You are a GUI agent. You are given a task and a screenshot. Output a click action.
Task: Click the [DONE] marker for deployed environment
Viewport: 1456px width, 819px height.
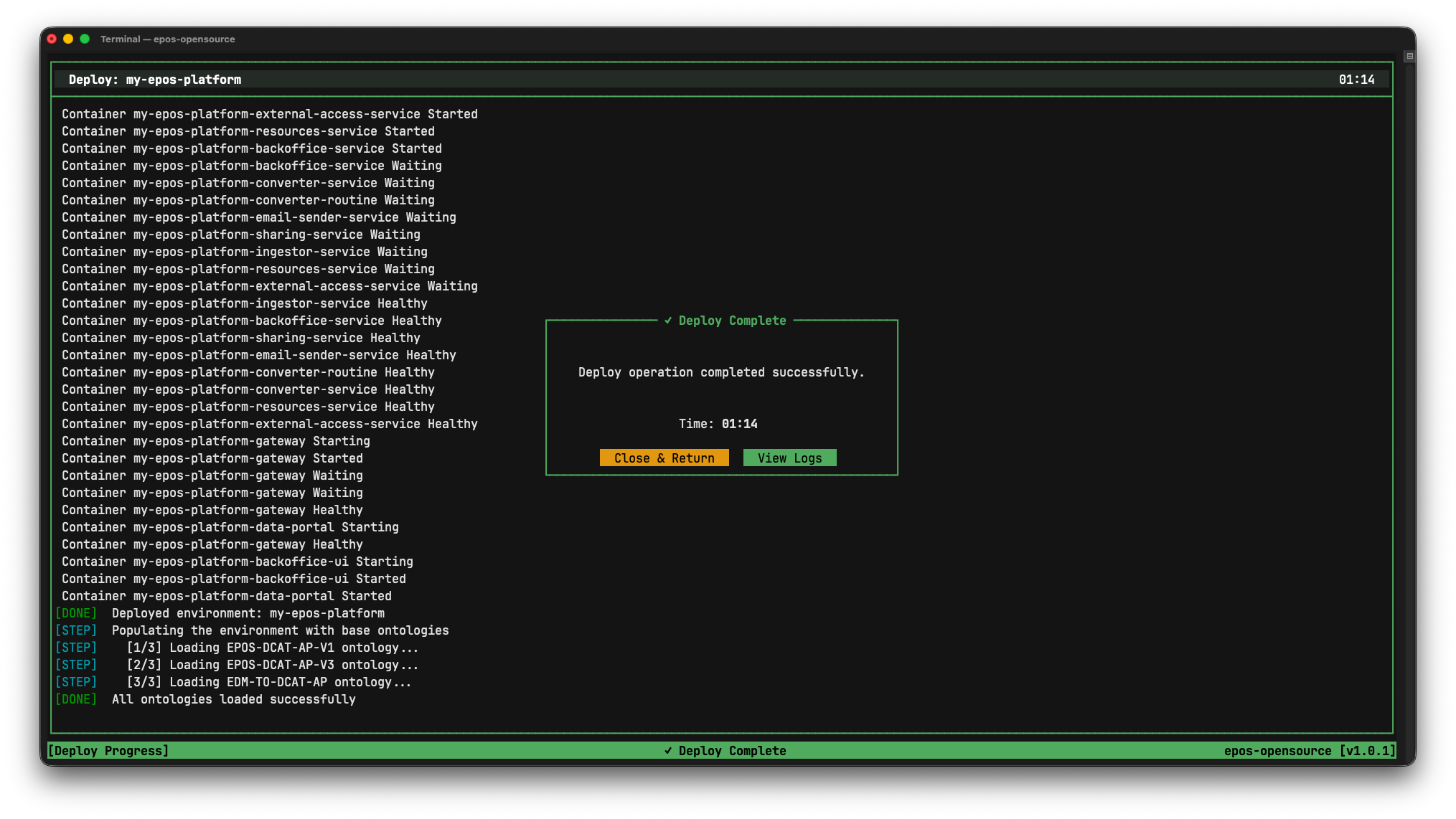76,613
